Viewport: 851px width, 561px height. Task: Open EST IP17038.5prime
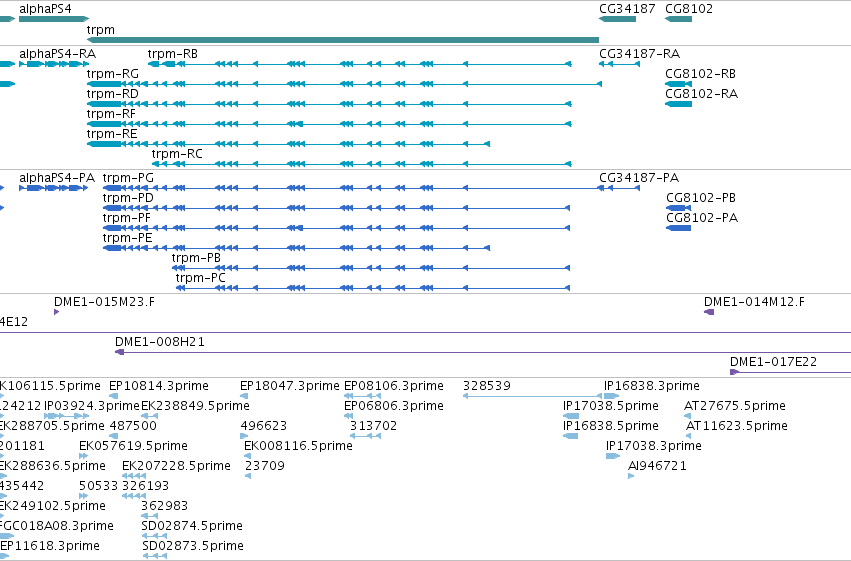pos(611,406)
